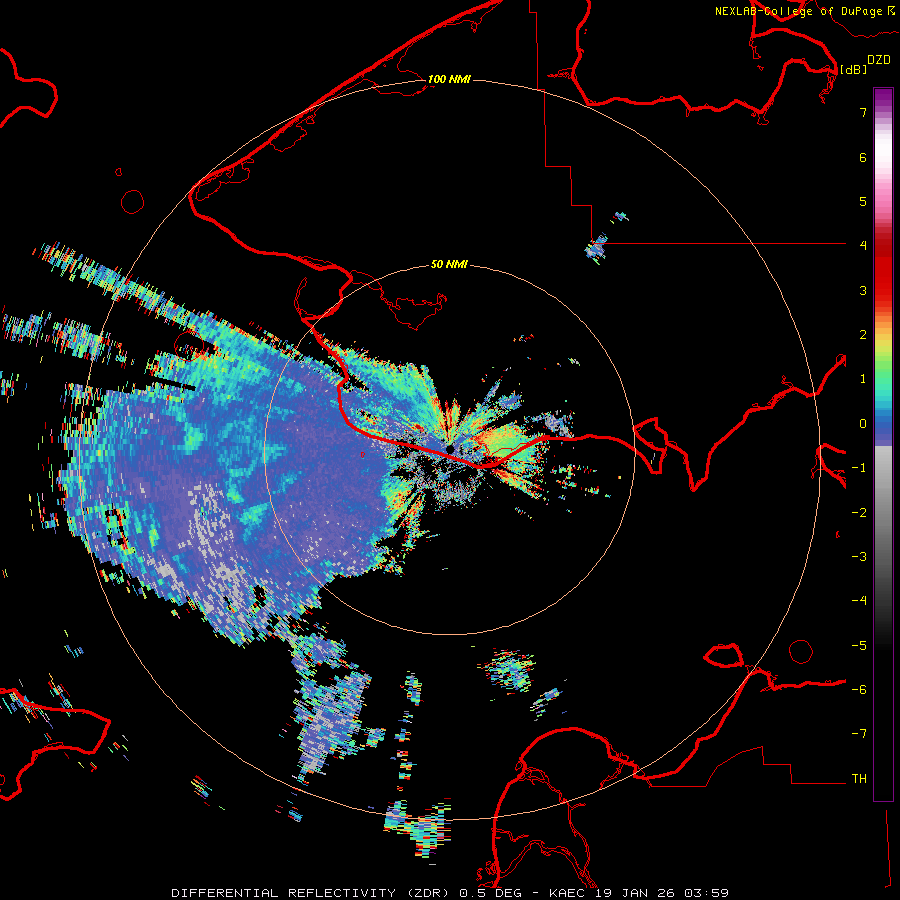
Task: Click the -2 value on the color scale
Action: pos(859,513)
